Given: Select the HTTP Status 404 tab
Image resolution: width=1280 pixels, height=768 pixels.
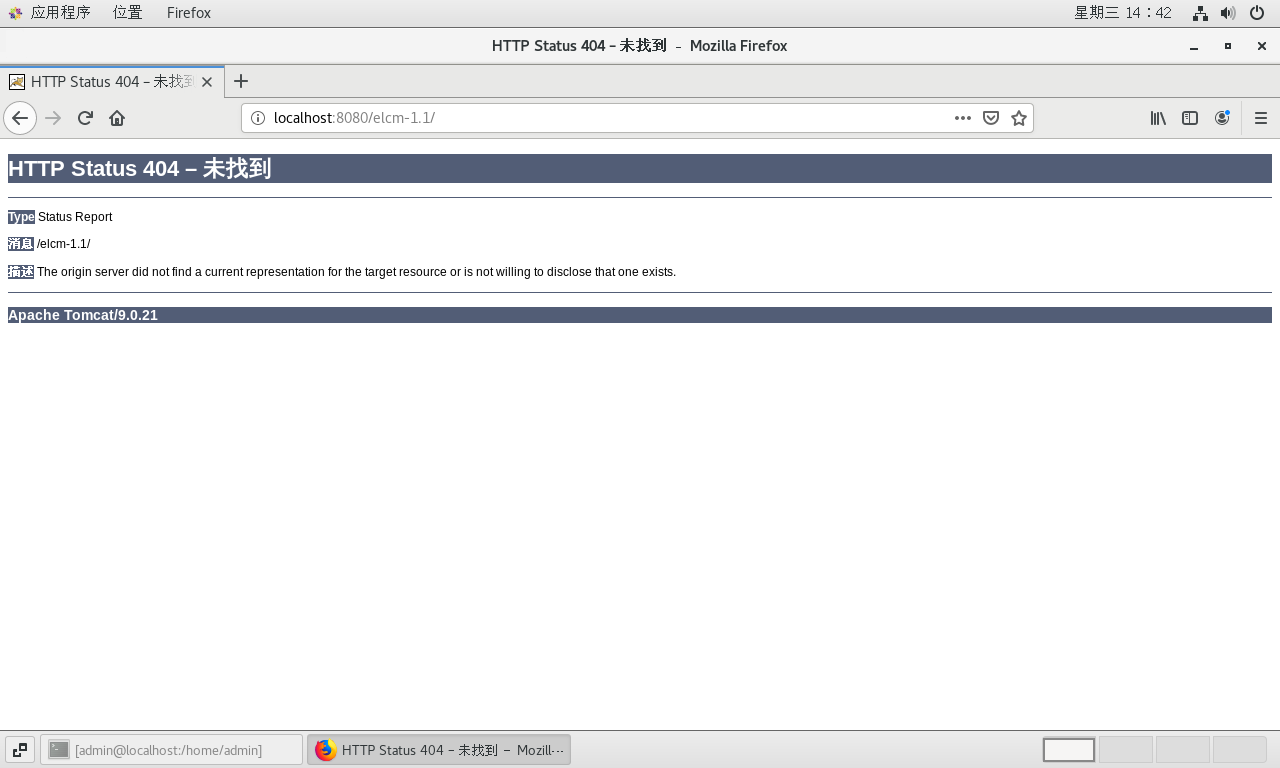Looking at the screenshot, I should (x=112, y=82).
